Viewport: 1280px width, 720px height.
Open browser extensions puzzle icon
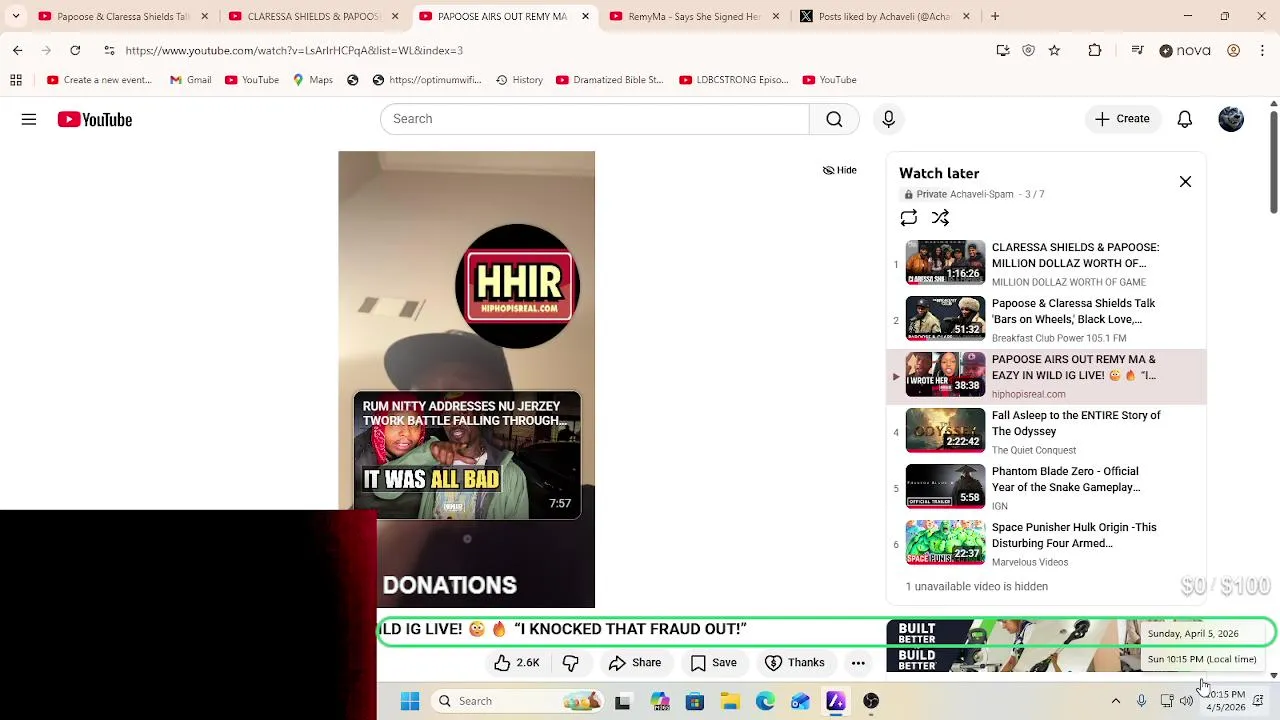pyautogui.click(x=1095, y=50)
